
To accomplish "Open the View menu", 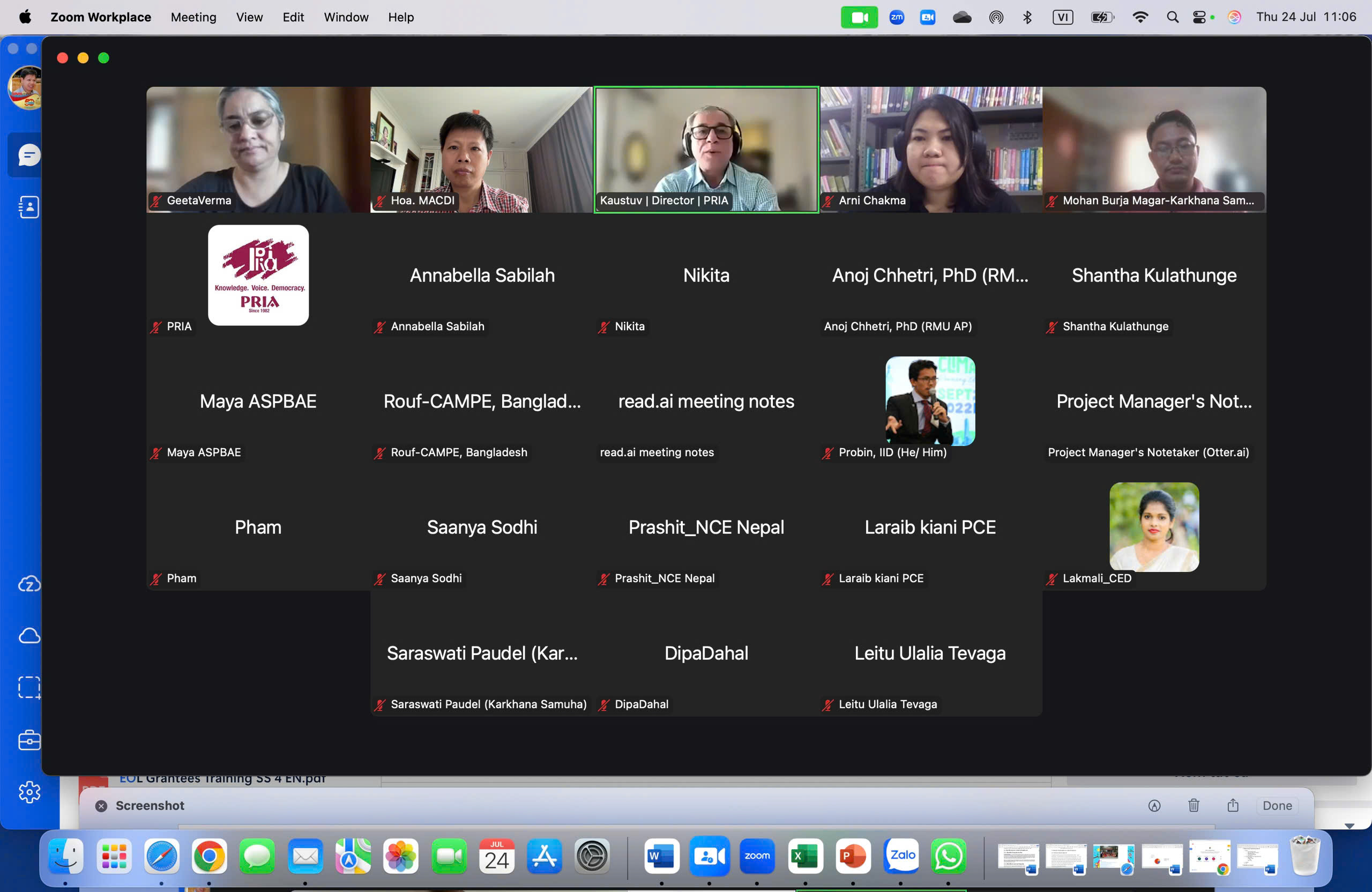I will point(249,17).
